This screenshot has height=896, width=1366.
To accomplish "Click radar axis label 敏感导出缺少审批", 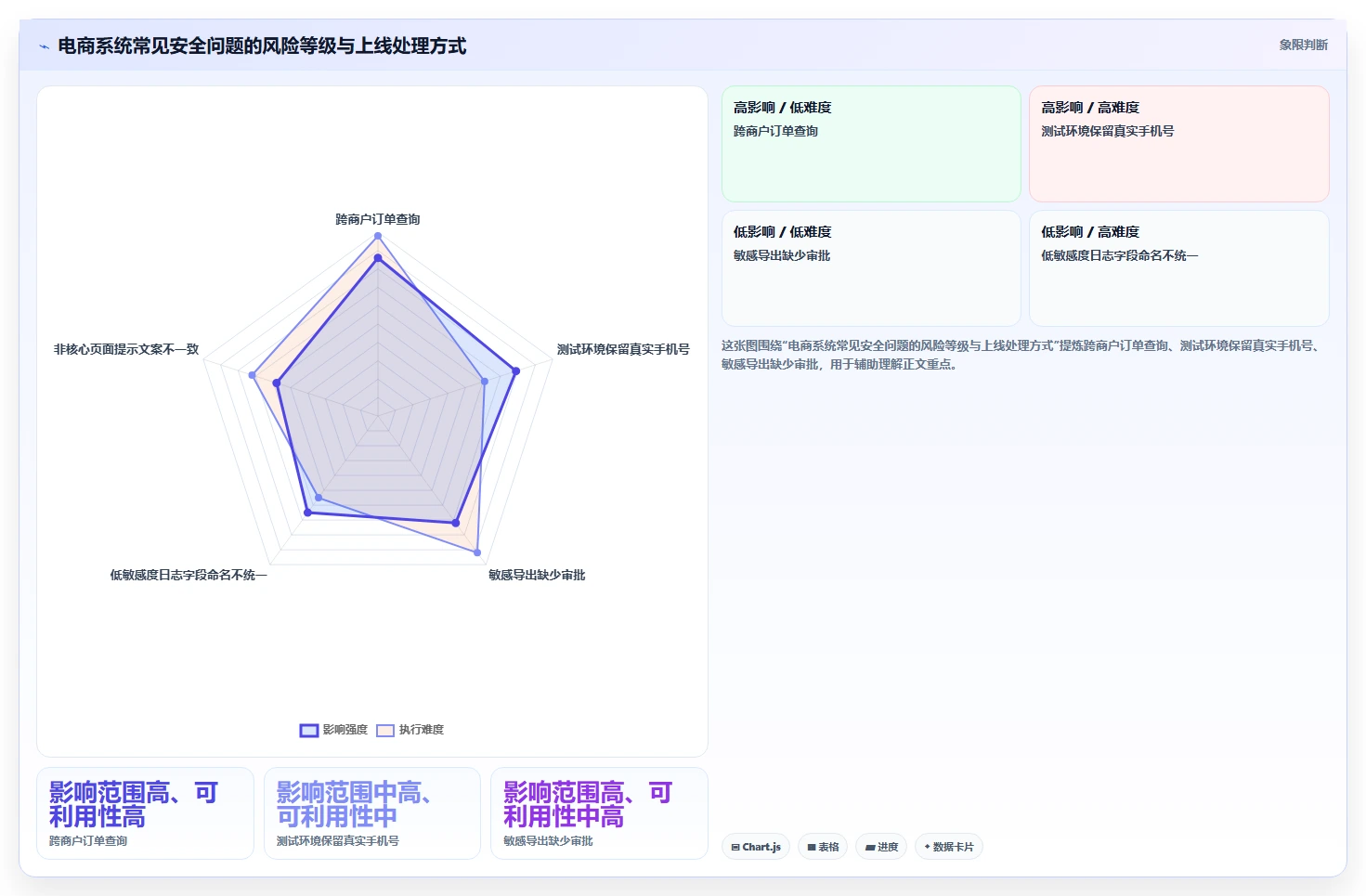I will pos(537,575).
